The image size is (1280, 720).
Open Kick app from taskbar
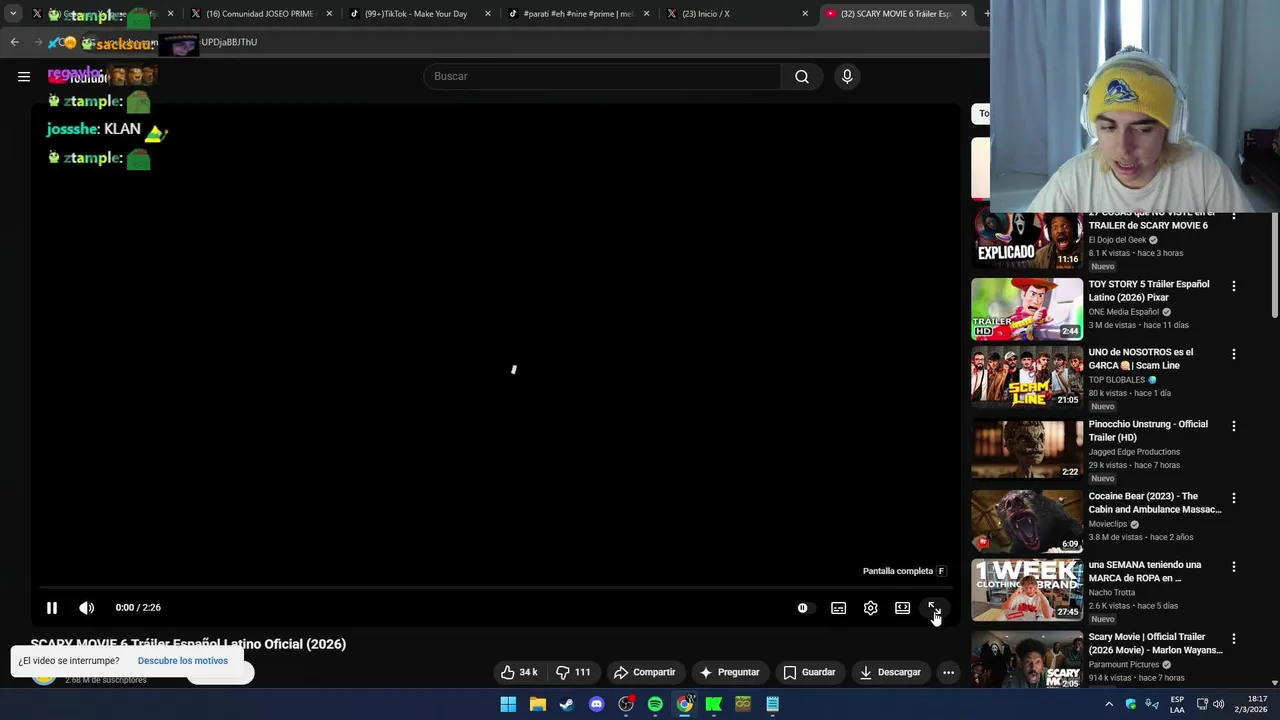click(x=714, y=704)
